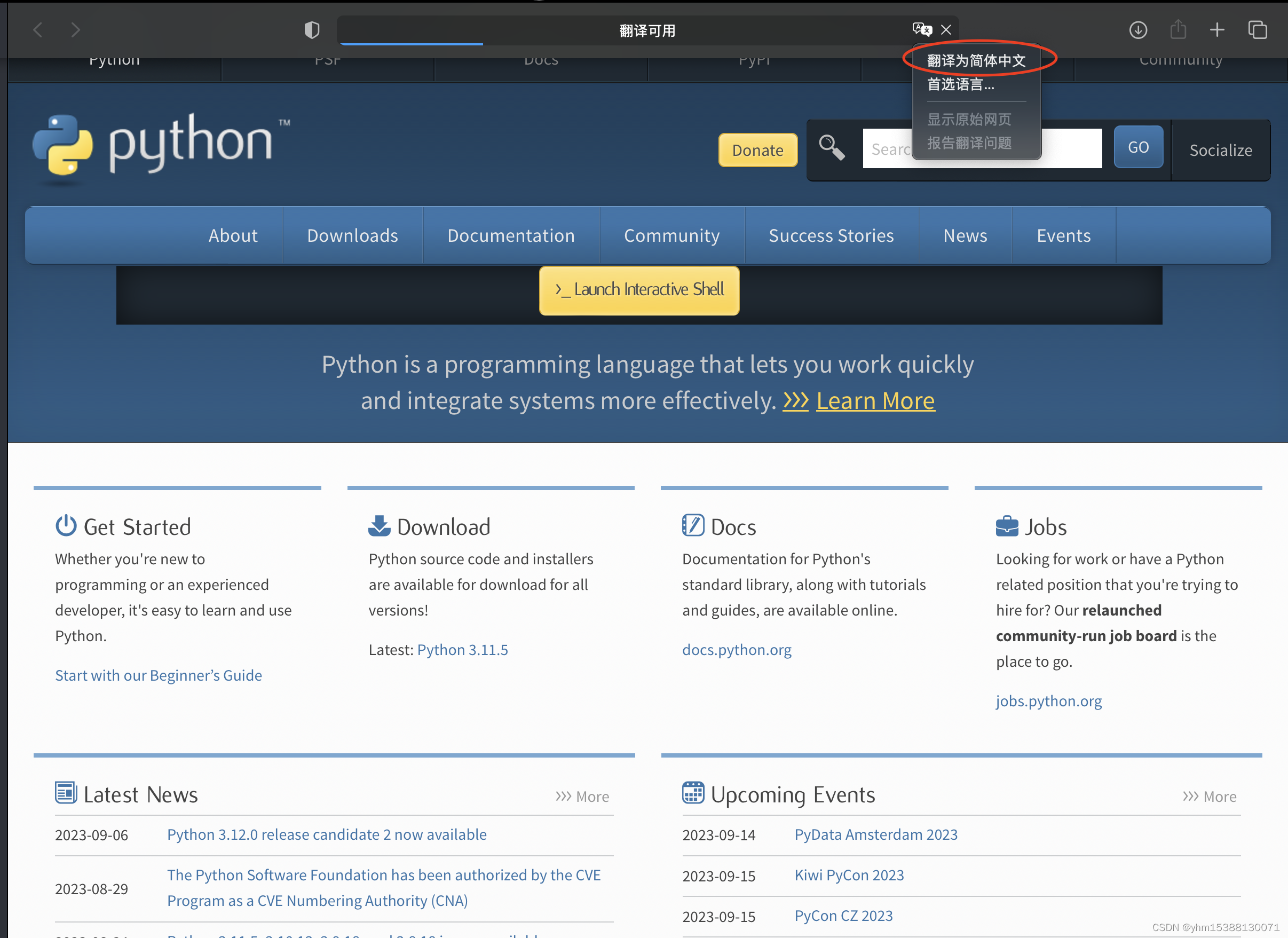Launch Interactive Shell button
This screenshot has width=1288, height=938.
[639, 290]
